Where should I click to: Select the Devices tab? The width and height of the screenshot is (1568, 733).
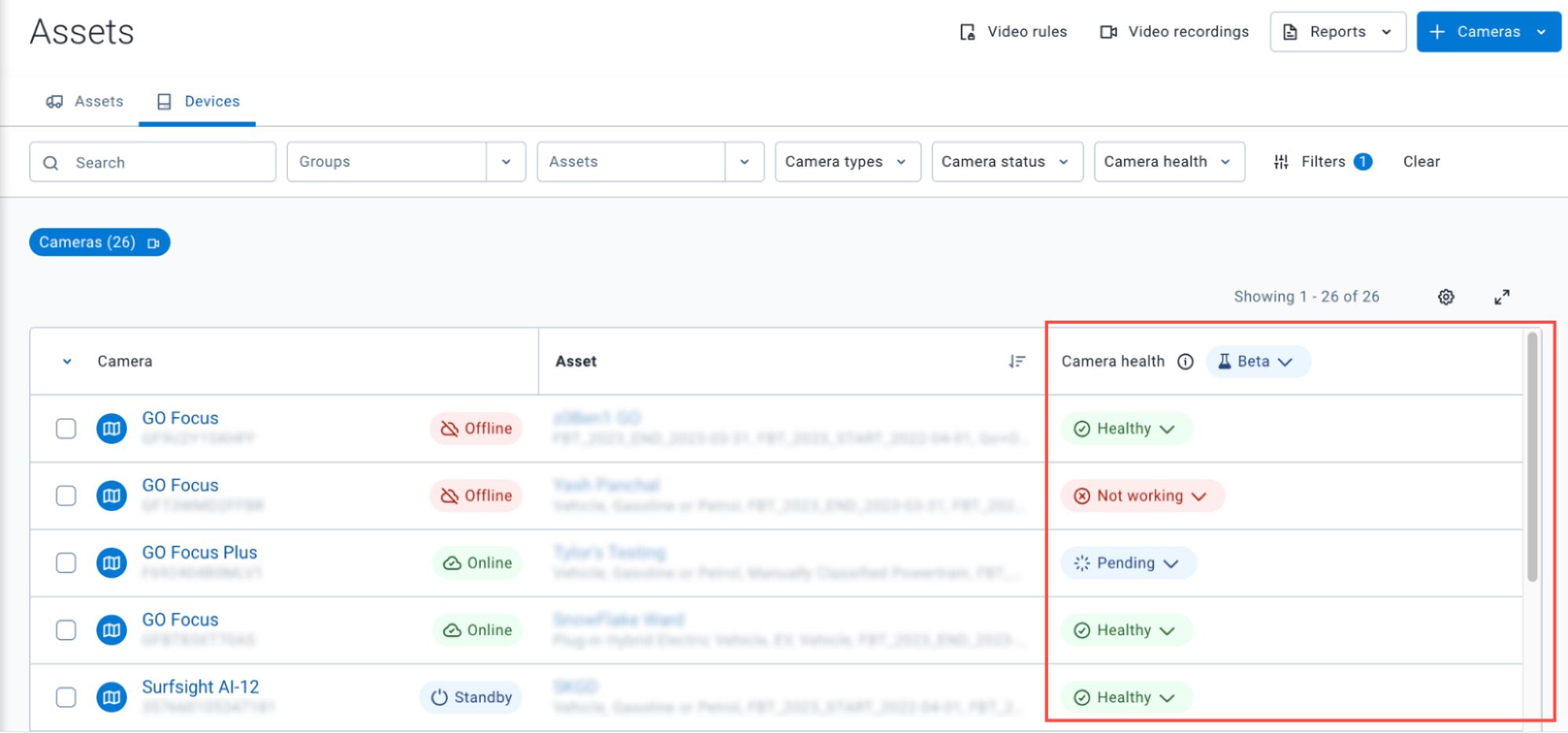point(198,102)
